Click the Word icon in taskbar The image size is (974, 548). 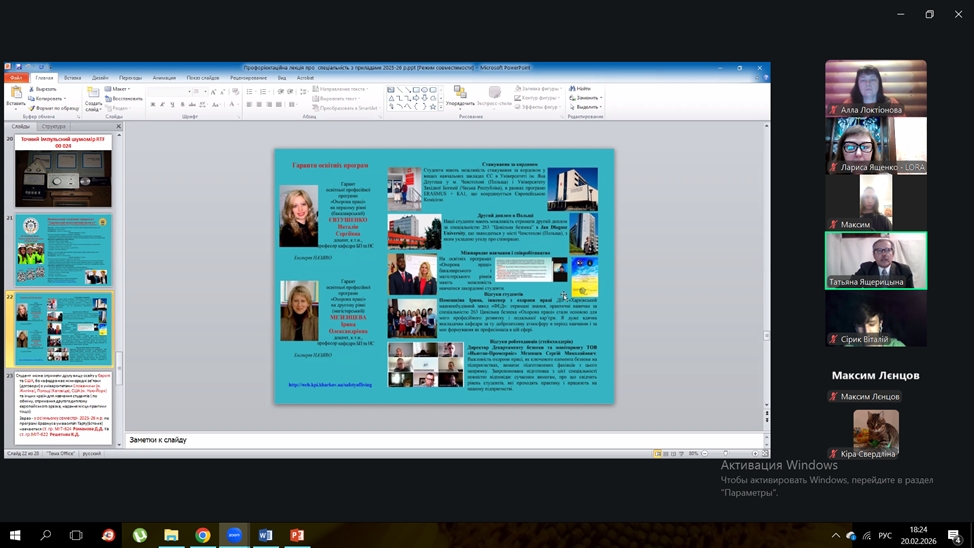click(x=265, y=535)
